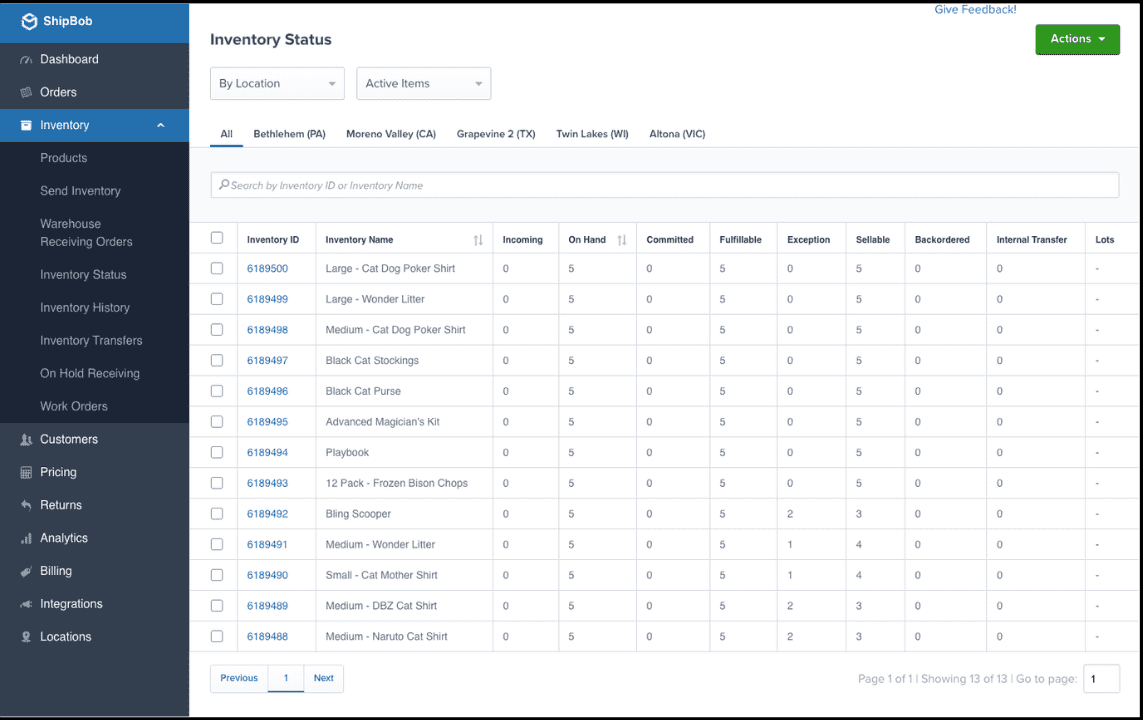This screenshot has height=720, width=1143.
Task: Switch to the Bethlehem (PA) tab
Action: [x=289, y=133]
